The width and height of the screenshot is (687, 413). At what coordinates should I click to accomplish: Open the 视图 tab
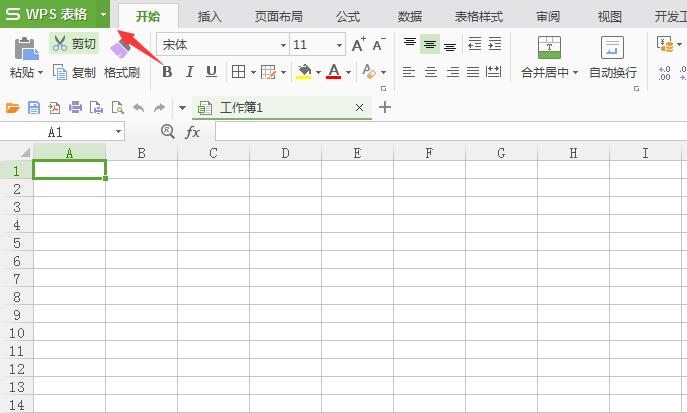click(x=610, y=17)
